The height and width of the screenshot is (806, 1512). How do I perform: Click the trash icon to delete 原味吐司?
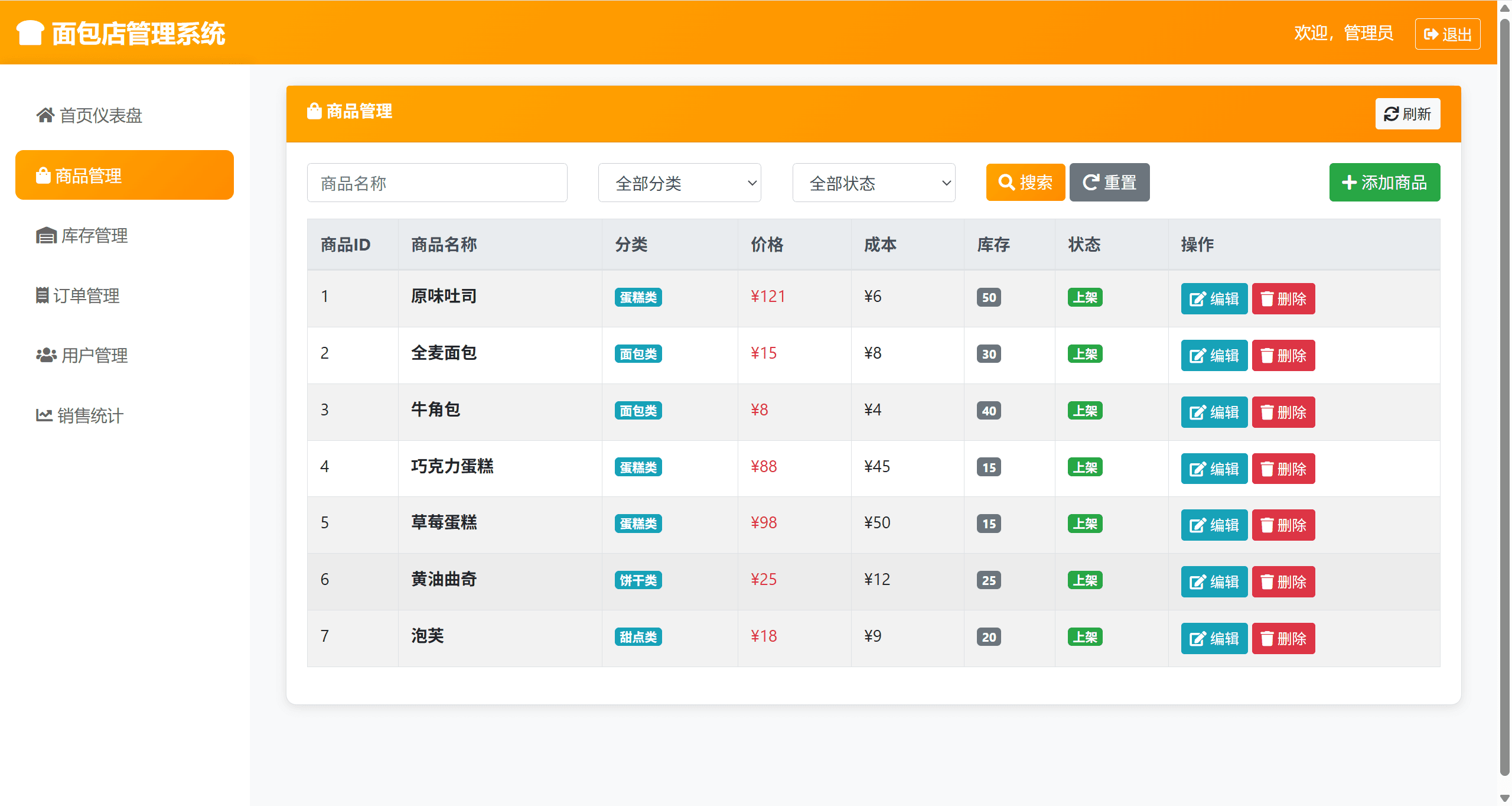click(1266, 298)
